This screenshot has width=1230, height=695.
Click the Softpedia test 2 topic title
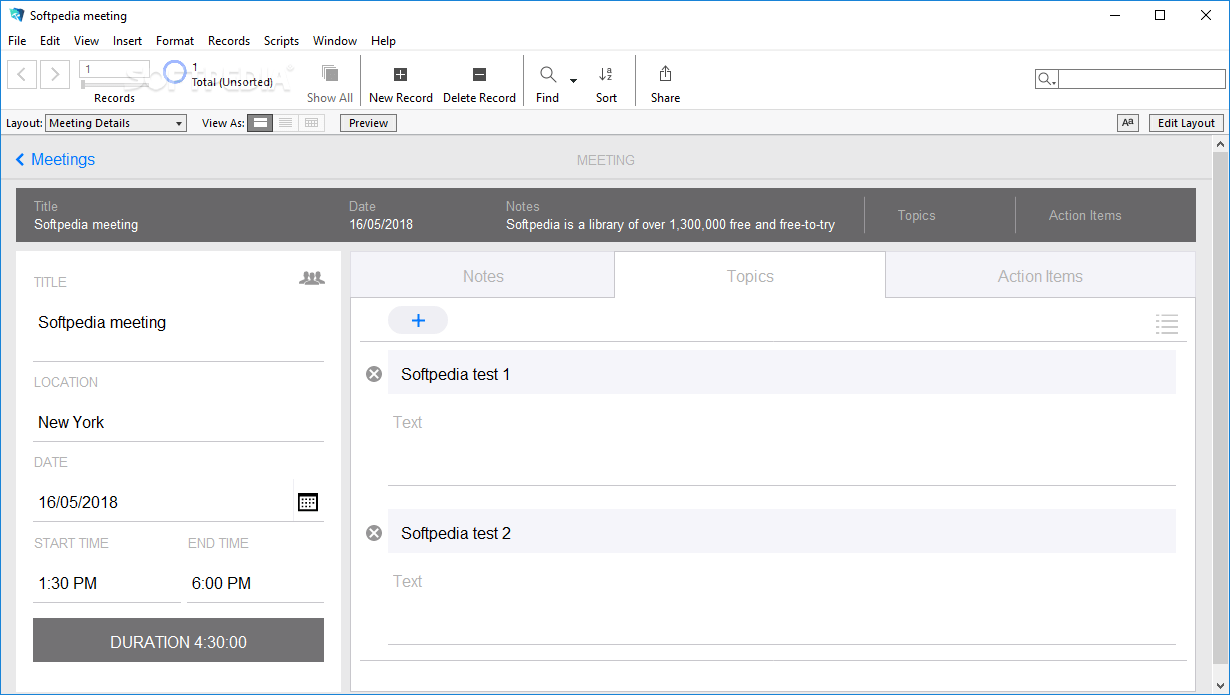tap(781, 533)
